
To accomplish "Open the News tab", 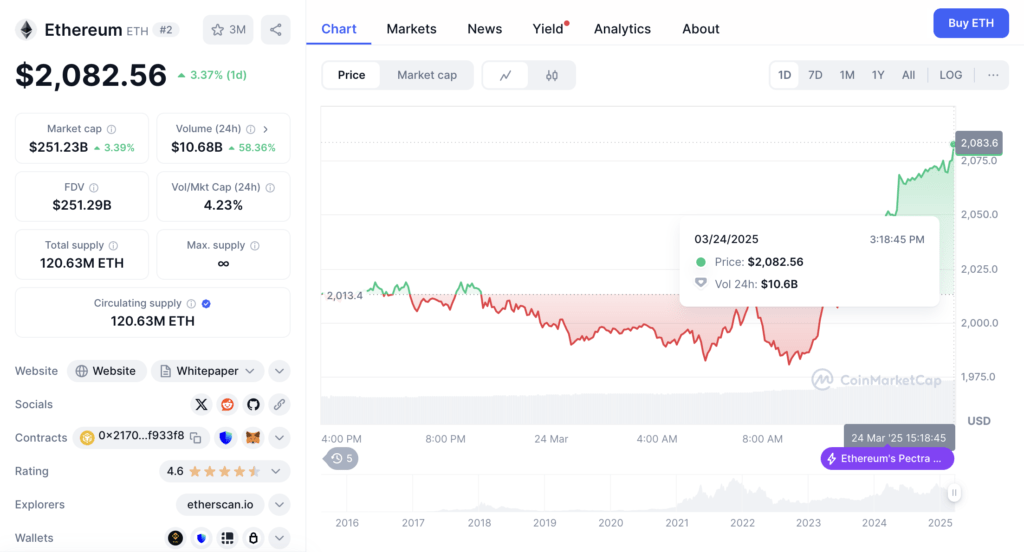I will click(x=485, y=29).
